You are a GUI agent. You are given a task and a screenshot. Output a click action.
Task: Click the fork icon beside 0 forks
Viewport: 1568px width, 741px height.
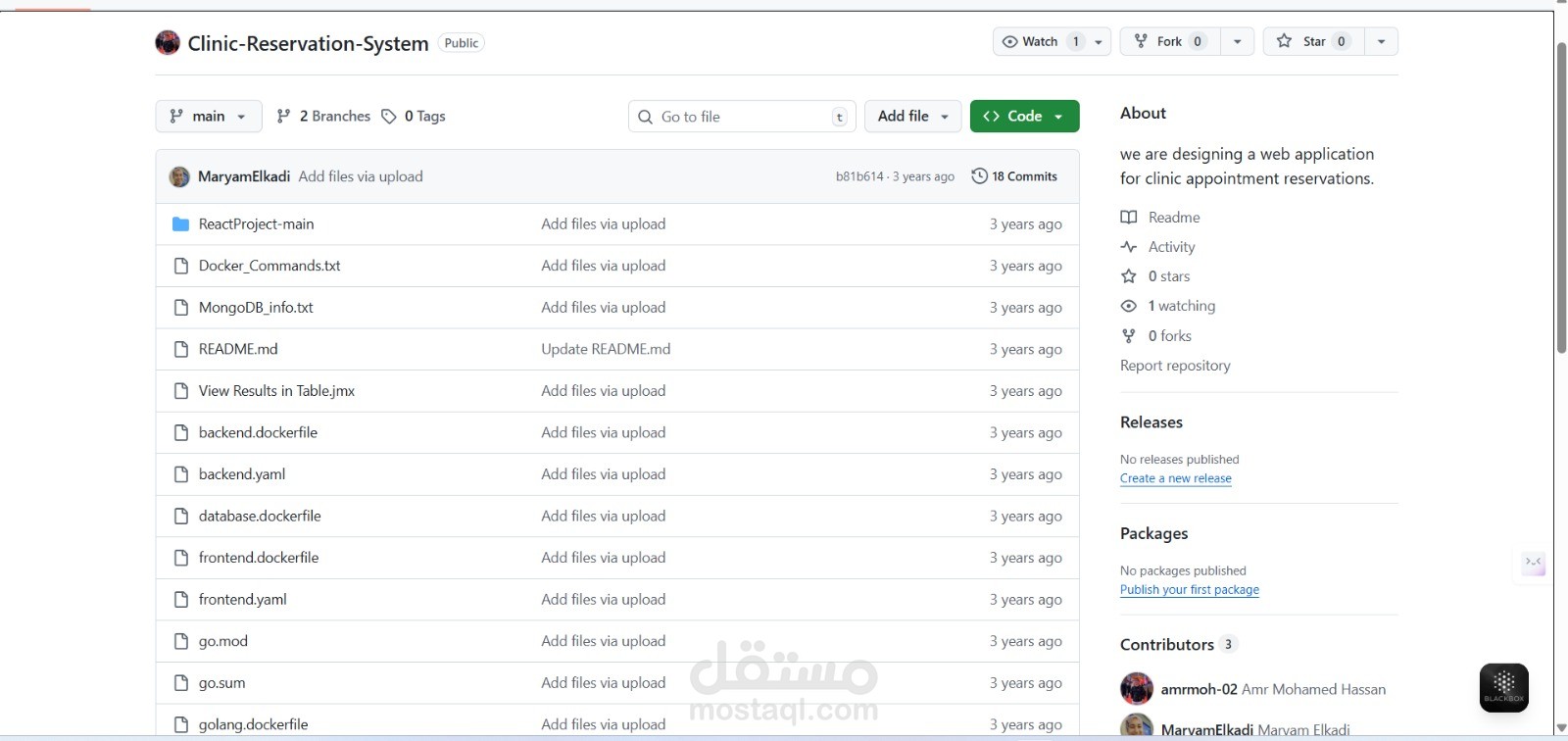coord(1129,335)
